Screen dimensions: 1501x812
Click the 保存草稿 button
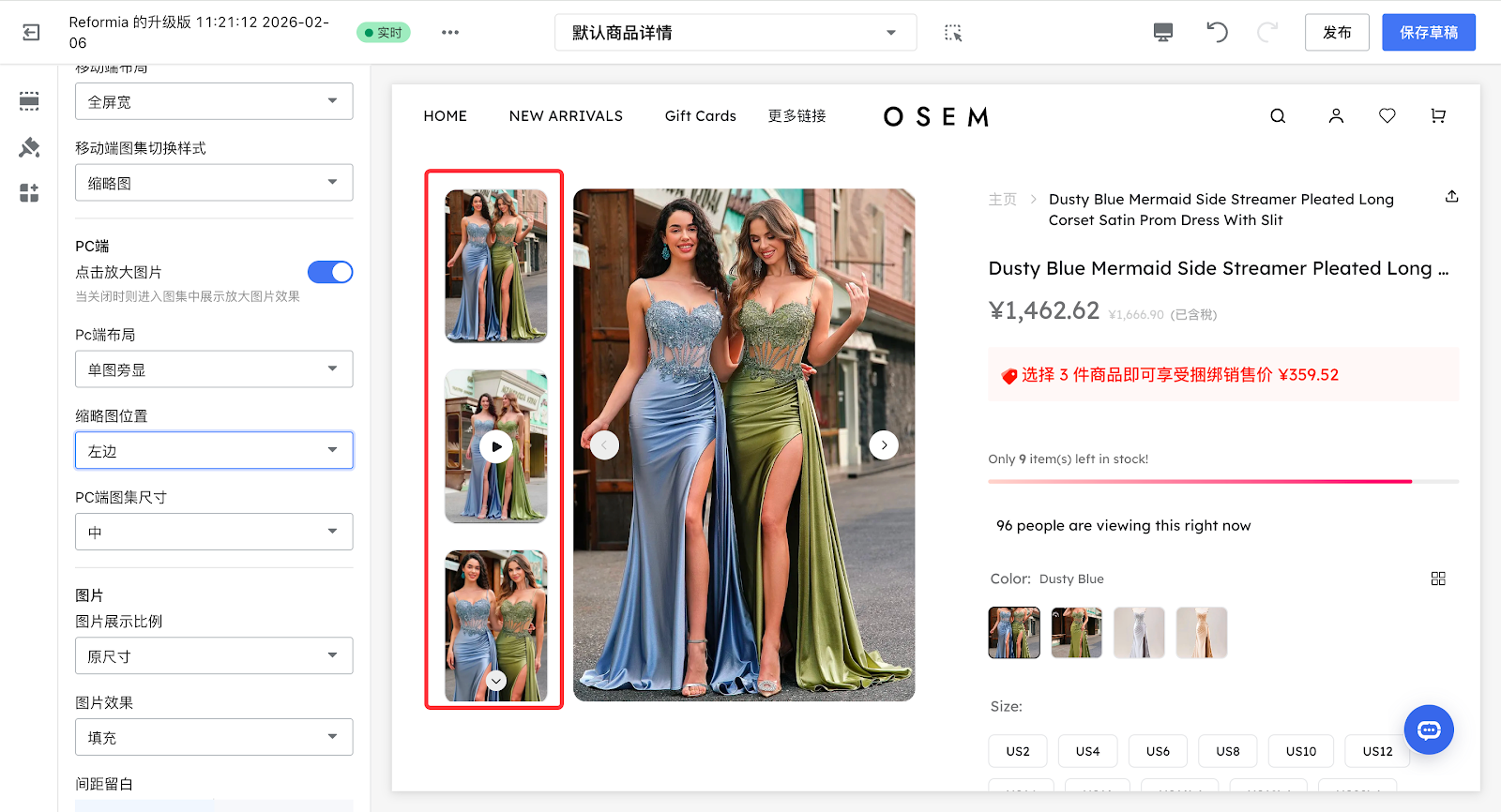pos(1428,33)
